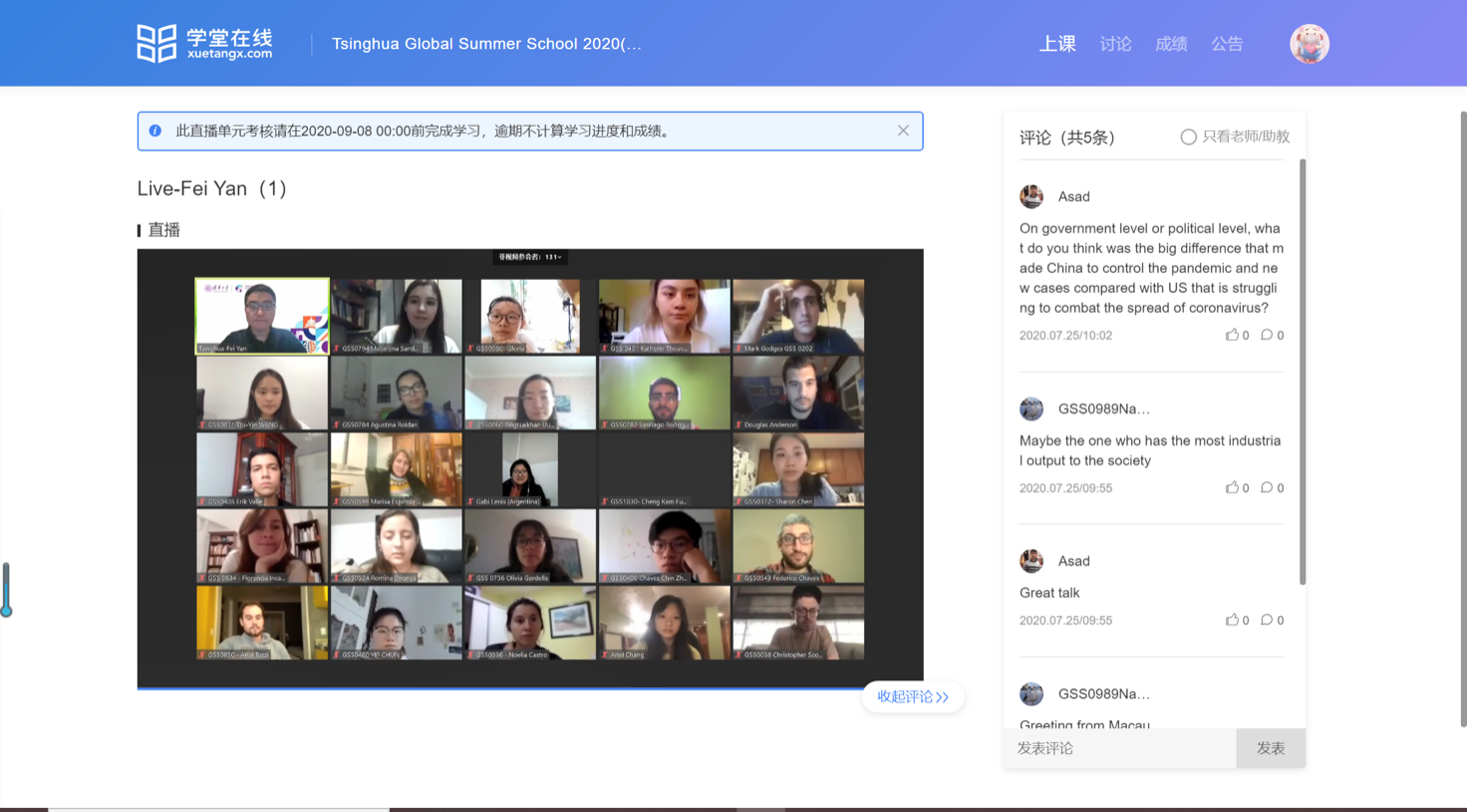Like Asad's question about the pandemic
The image size is (1467, 812).
point(1233,335)
